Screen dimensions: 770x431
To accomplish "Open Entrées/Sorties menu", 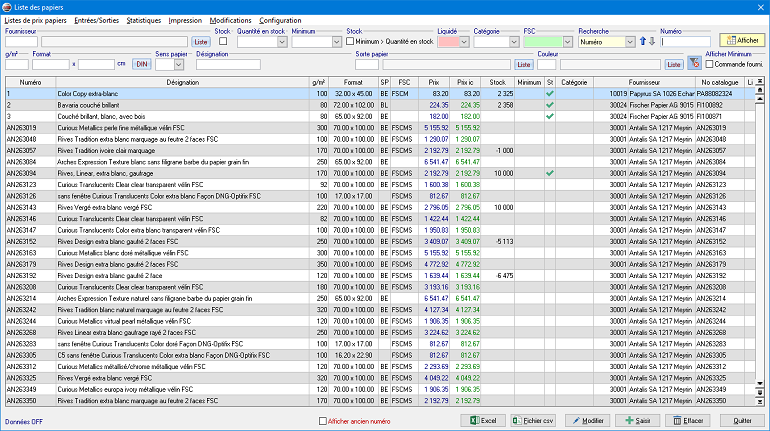I will pyautogui.click(x=96, y=21).
